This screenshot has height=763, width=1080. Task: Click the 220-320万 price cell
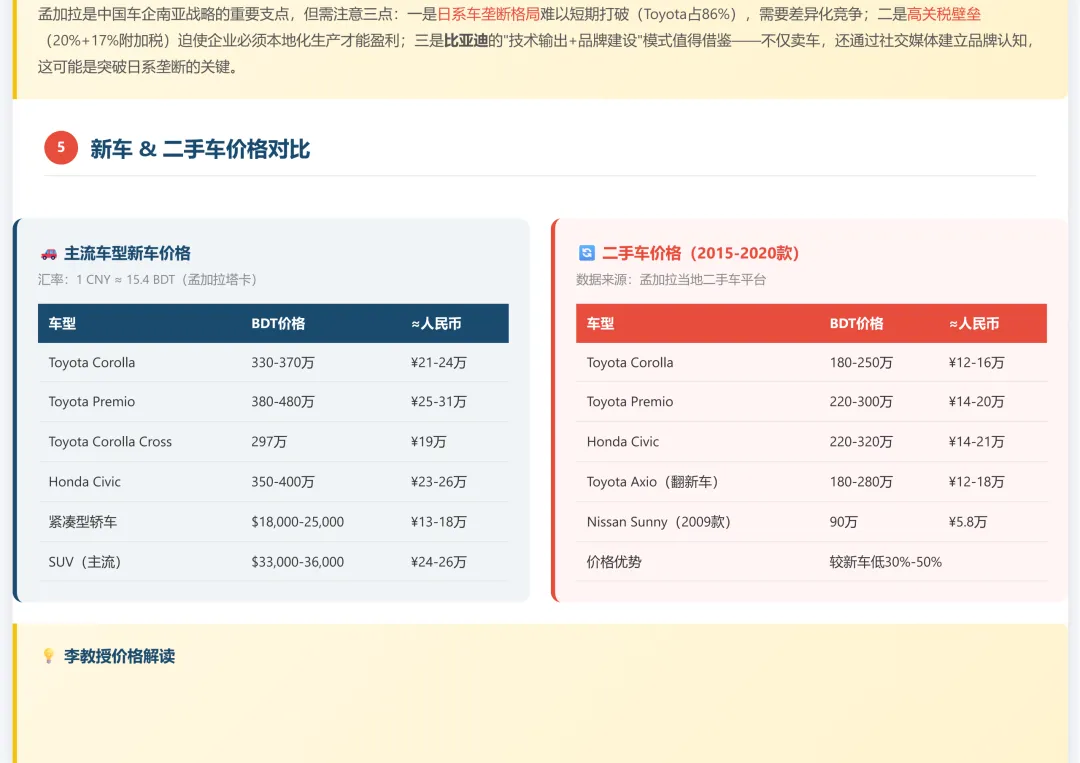(861, 442)
